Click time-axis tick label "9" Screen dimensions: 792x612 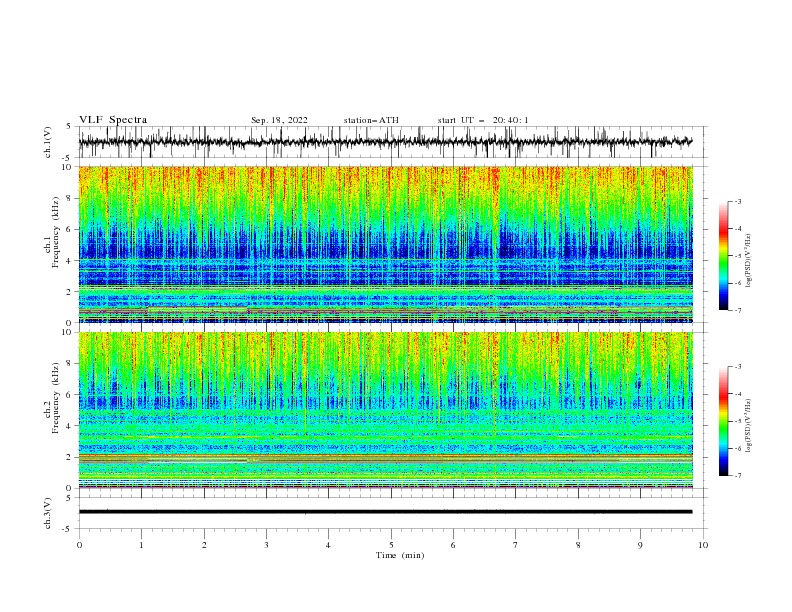click(640, 545)
